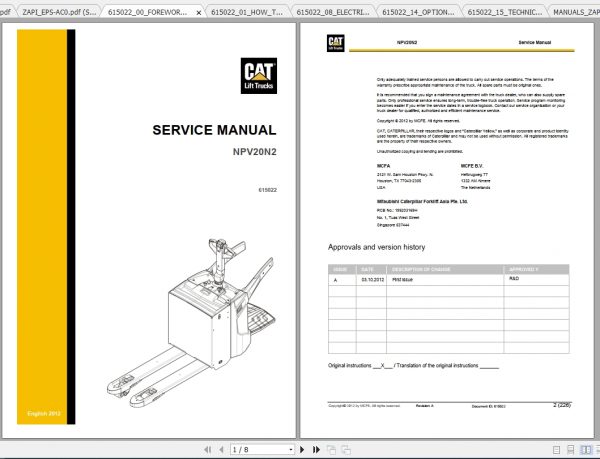This screenshot has width=600, height=459.
Task: Open the ZAPI_EPS-AC0.pdf tab
Action: (59, 12)
